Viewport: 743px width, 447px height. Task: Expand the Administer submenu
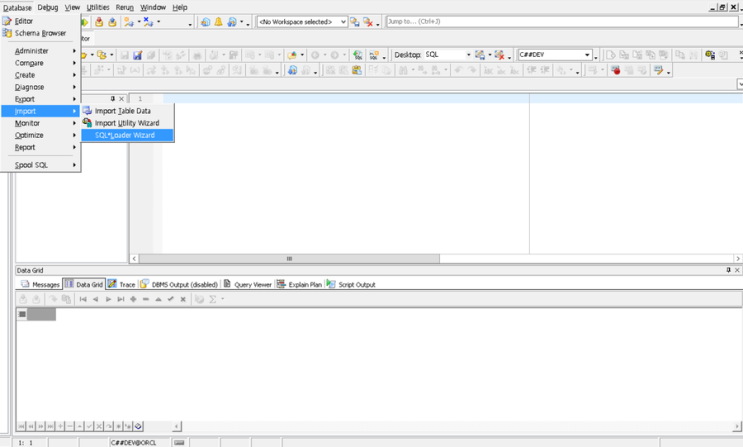pos(40,51)
